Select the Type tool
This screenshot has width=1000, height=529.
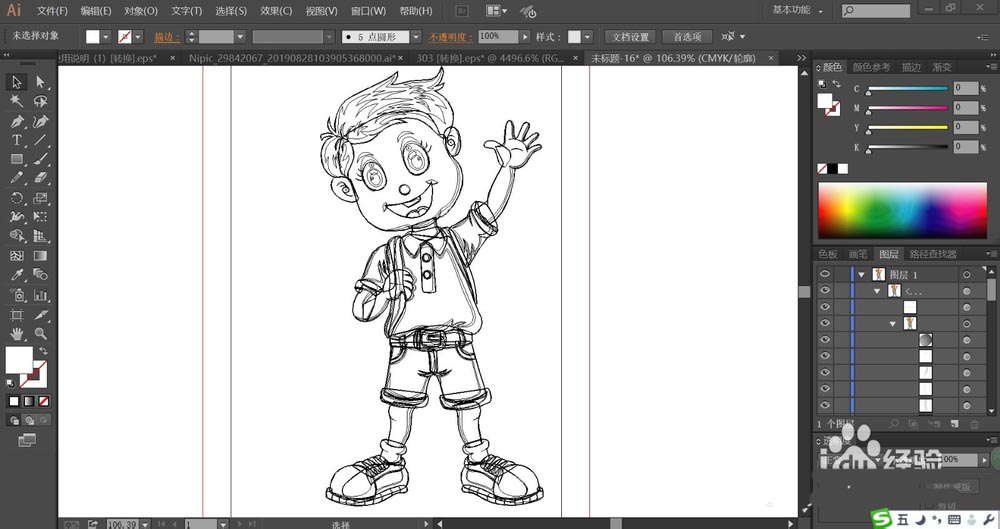[x=17, y=140]
